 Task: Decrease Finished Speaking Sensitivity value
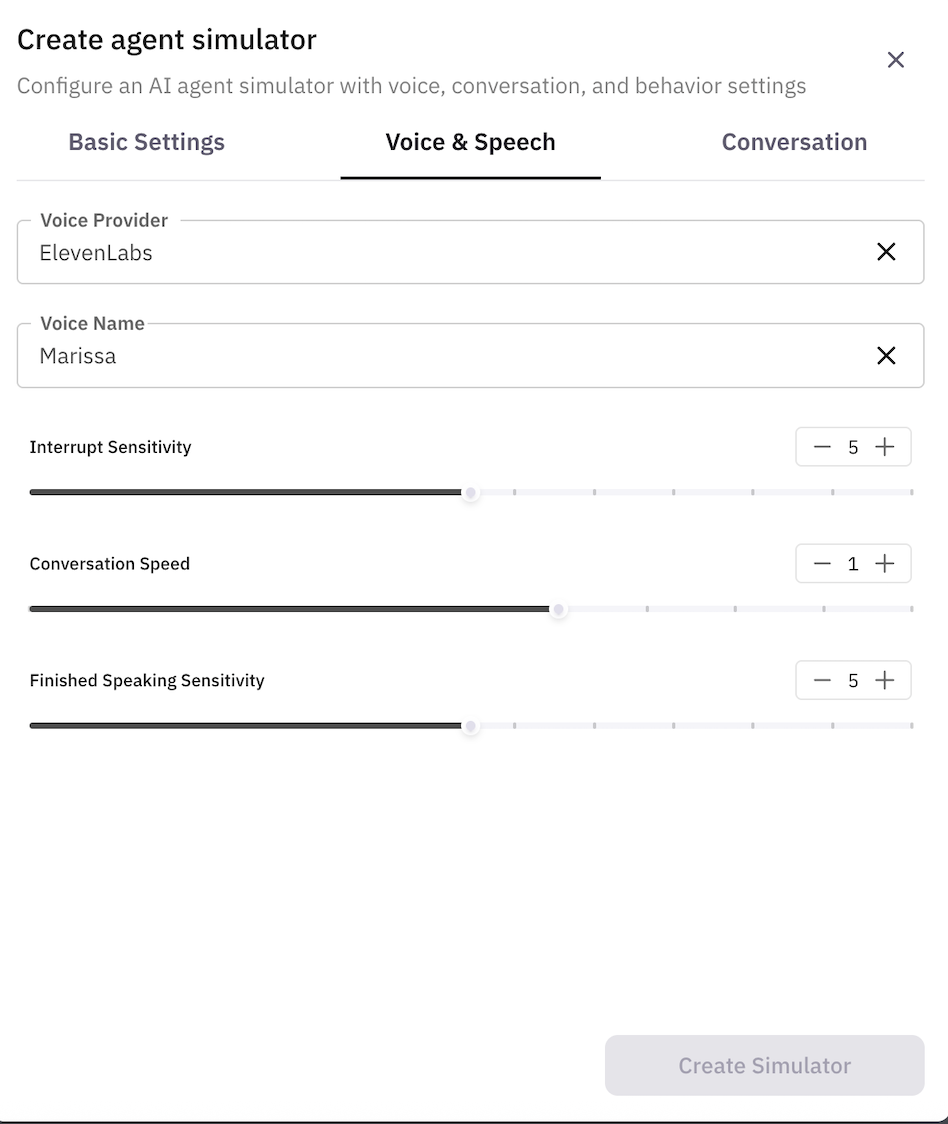coord(822,681)
